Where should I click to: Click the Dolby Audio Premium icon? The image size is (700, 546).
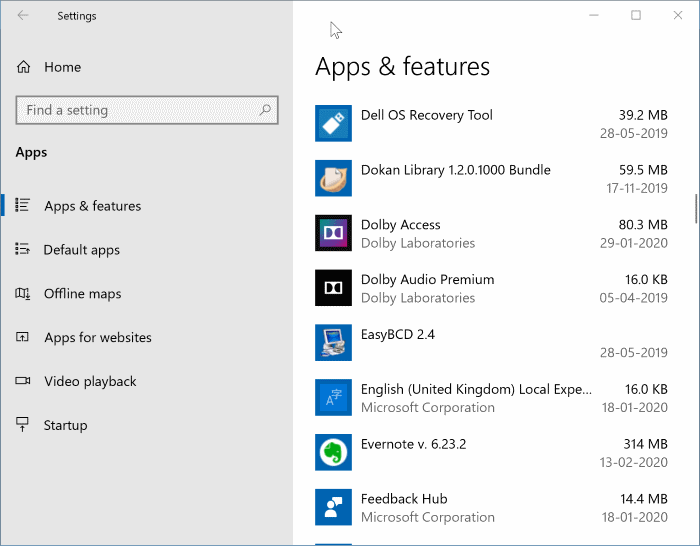coord(333,288)
